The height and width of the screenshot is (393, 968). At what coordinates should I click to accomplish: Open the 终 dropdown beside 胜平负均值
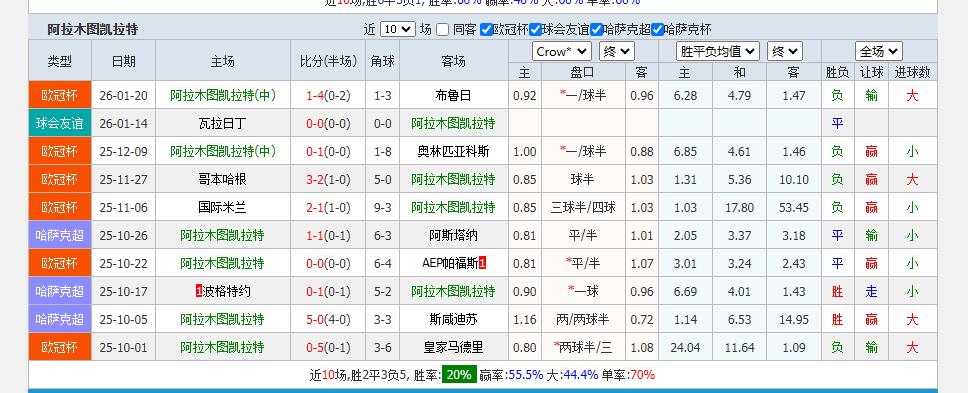(785, 52)
